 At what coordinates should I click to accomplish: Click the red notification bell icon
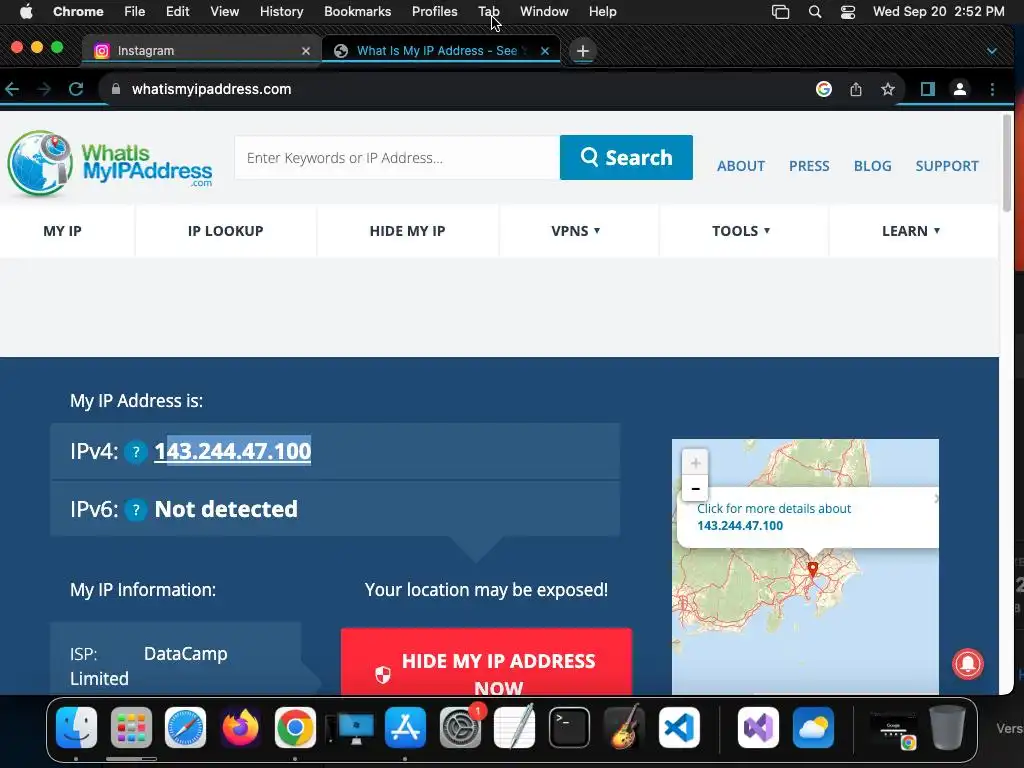pyautogui.click(x=968, y=664)
